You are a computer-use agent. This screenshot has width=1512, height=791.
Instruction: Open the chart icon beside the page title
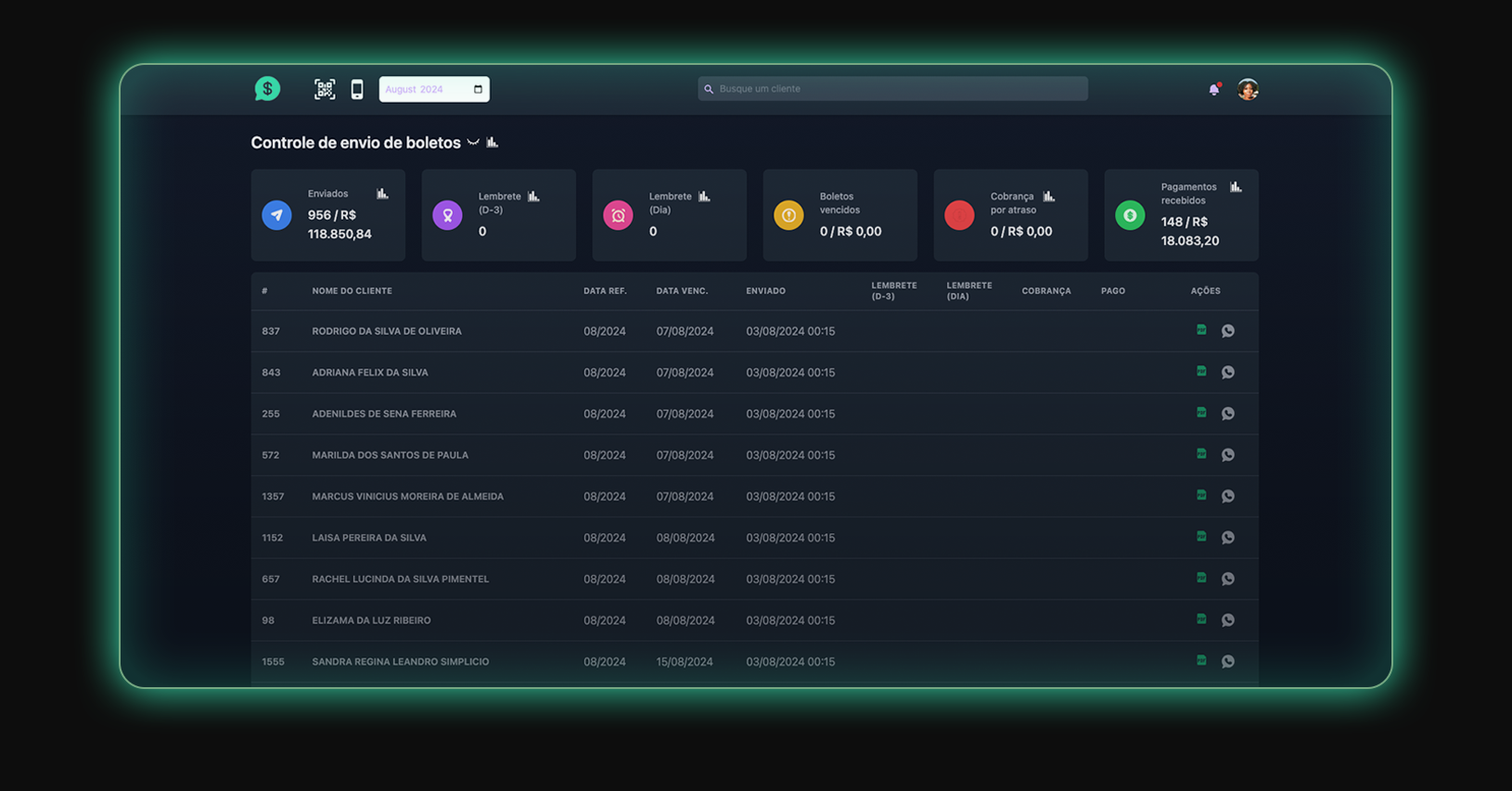[x=493, y=142]
